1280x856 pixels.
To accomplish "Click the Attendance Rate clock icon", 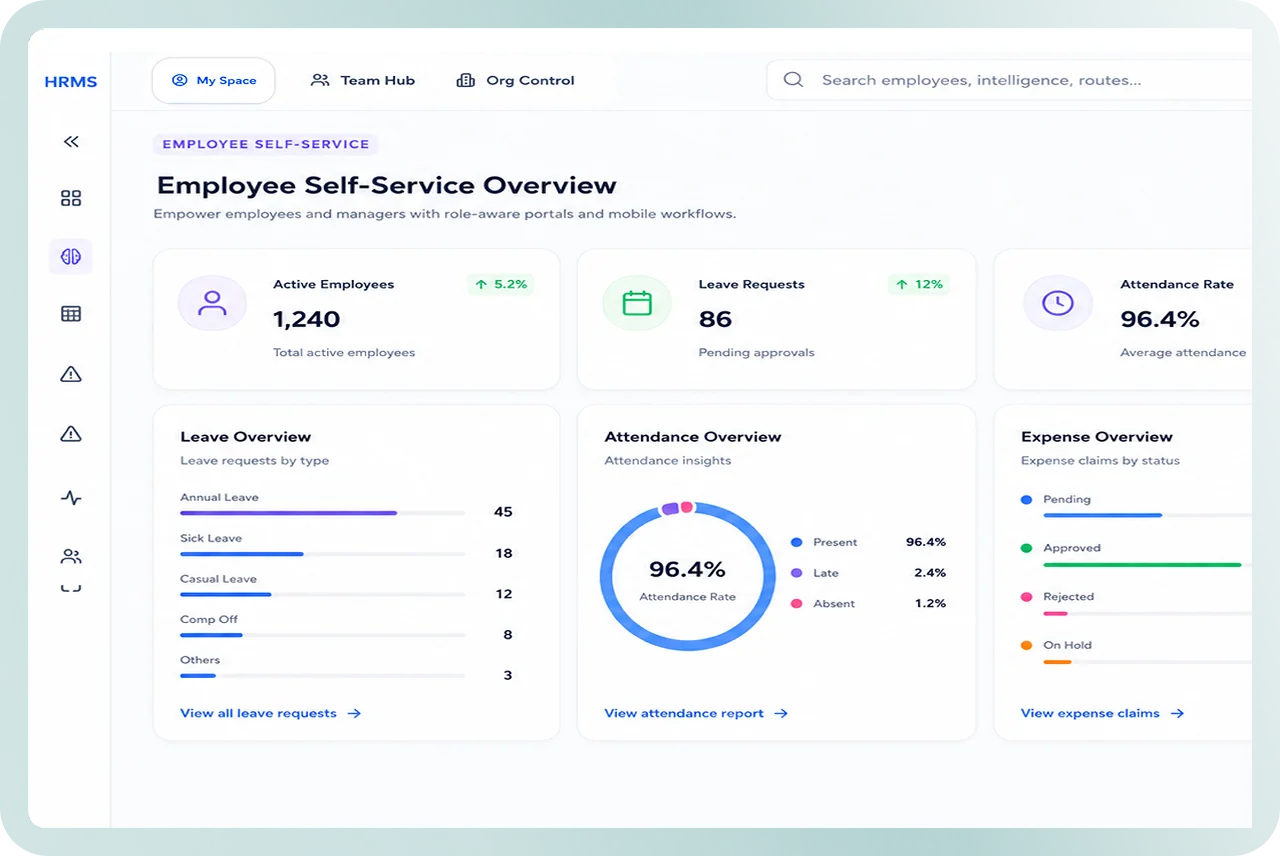I will (x=1057, y=303).
